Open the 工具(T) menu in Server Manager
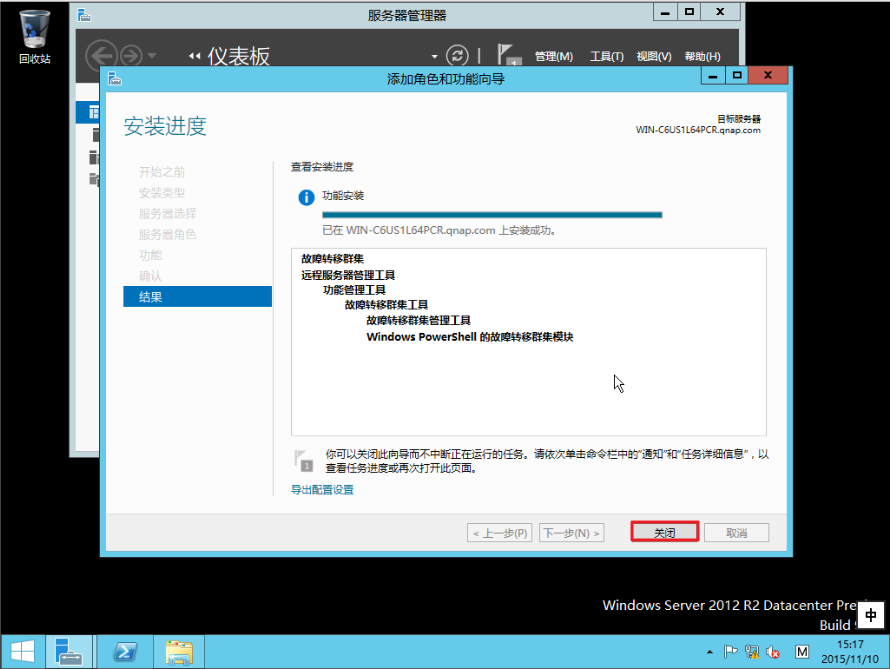Image resolution: width=890 pixels, height=669 pixels. pyautogui.click(x=606, y=56)
